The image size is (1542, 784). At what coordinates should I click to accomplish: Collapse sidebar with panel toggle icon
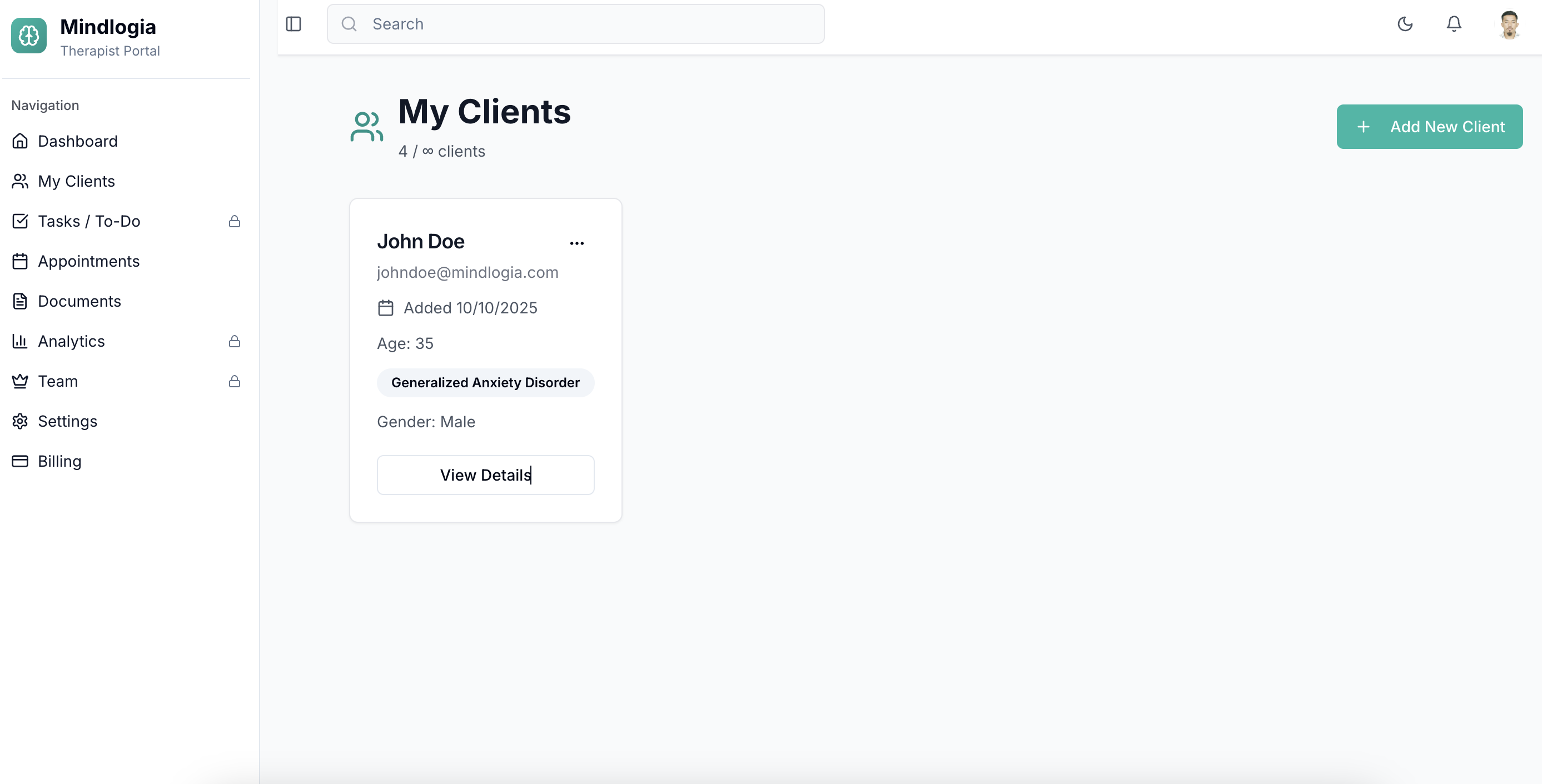pos(294,24)
